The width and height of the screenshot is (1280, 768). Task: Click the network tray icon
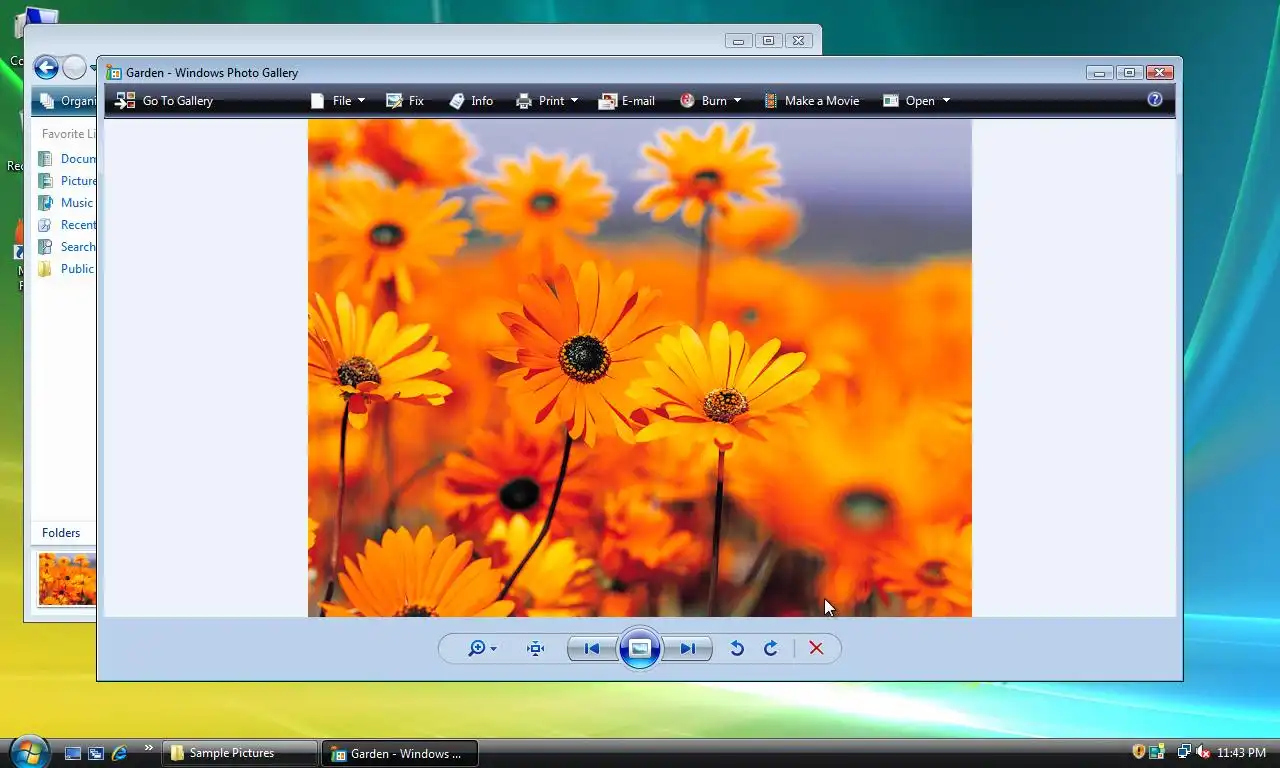click(x=1184, y=752)
